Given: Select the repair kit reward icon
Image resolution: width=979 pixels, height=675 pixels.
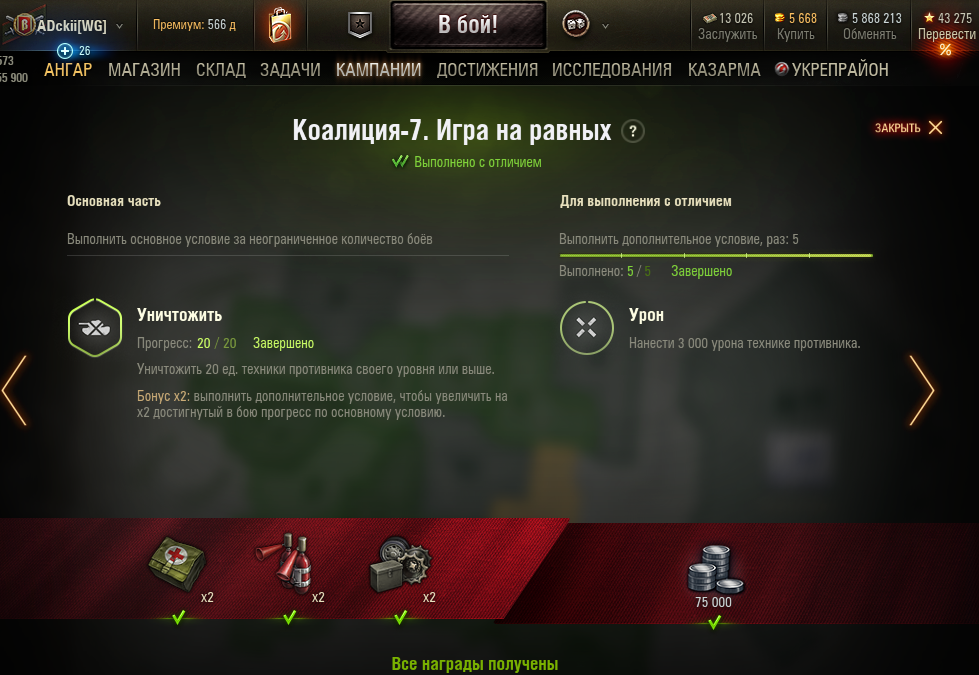Looking at the screenshot, I should [400, 565].
